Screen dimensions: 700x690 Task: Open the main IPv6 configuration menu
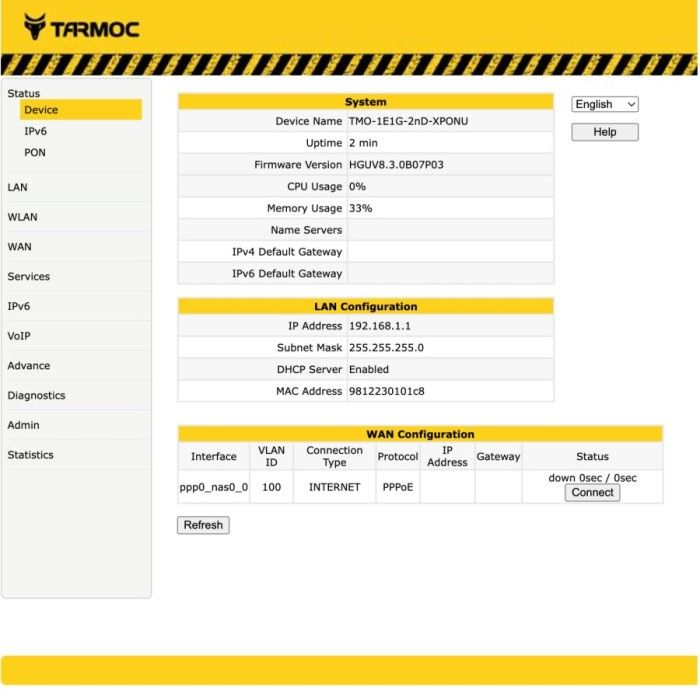click(19, 306)
